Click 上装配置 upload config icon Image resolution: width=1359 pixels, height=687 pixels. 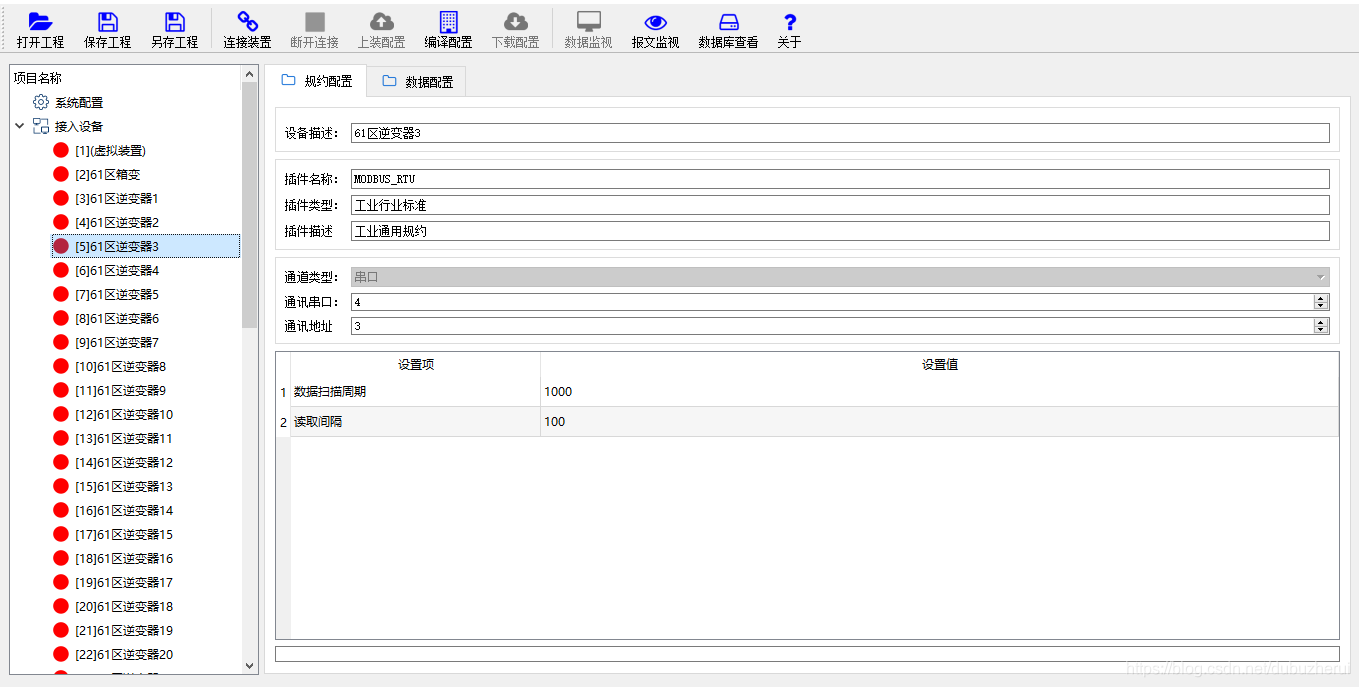(382, 21)
